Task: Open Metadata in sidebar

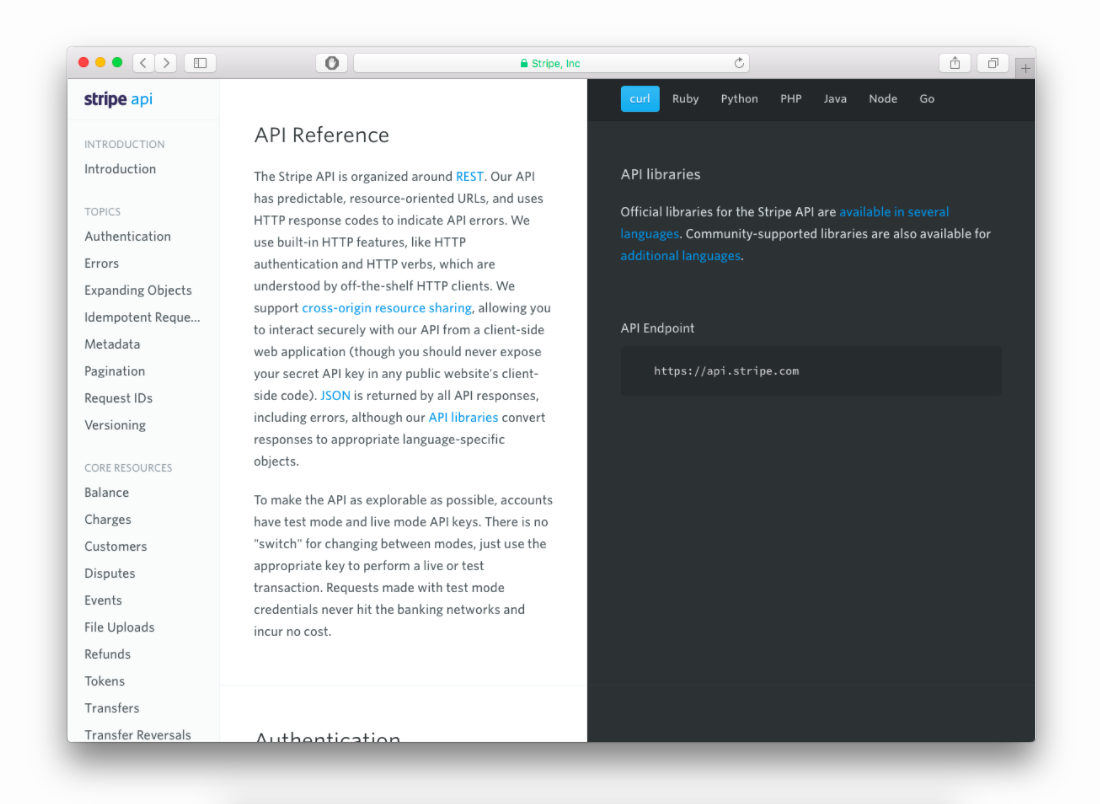Action: point(112,344)
